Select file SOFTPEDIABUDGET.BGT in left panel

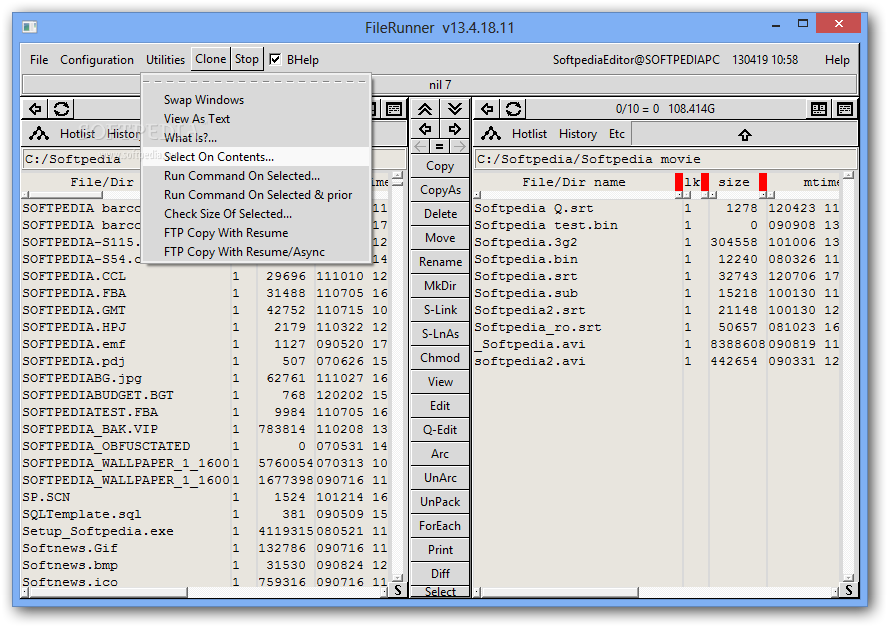click(x=99, y=395)
